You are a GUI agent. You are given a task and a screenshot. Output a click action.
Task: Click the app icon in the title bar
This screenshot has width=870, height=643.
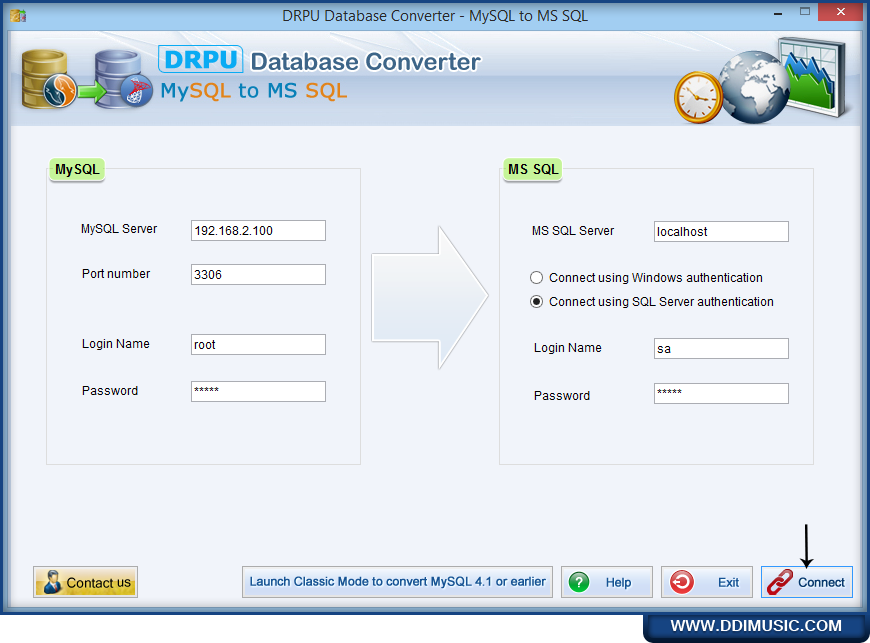point(18,15)
